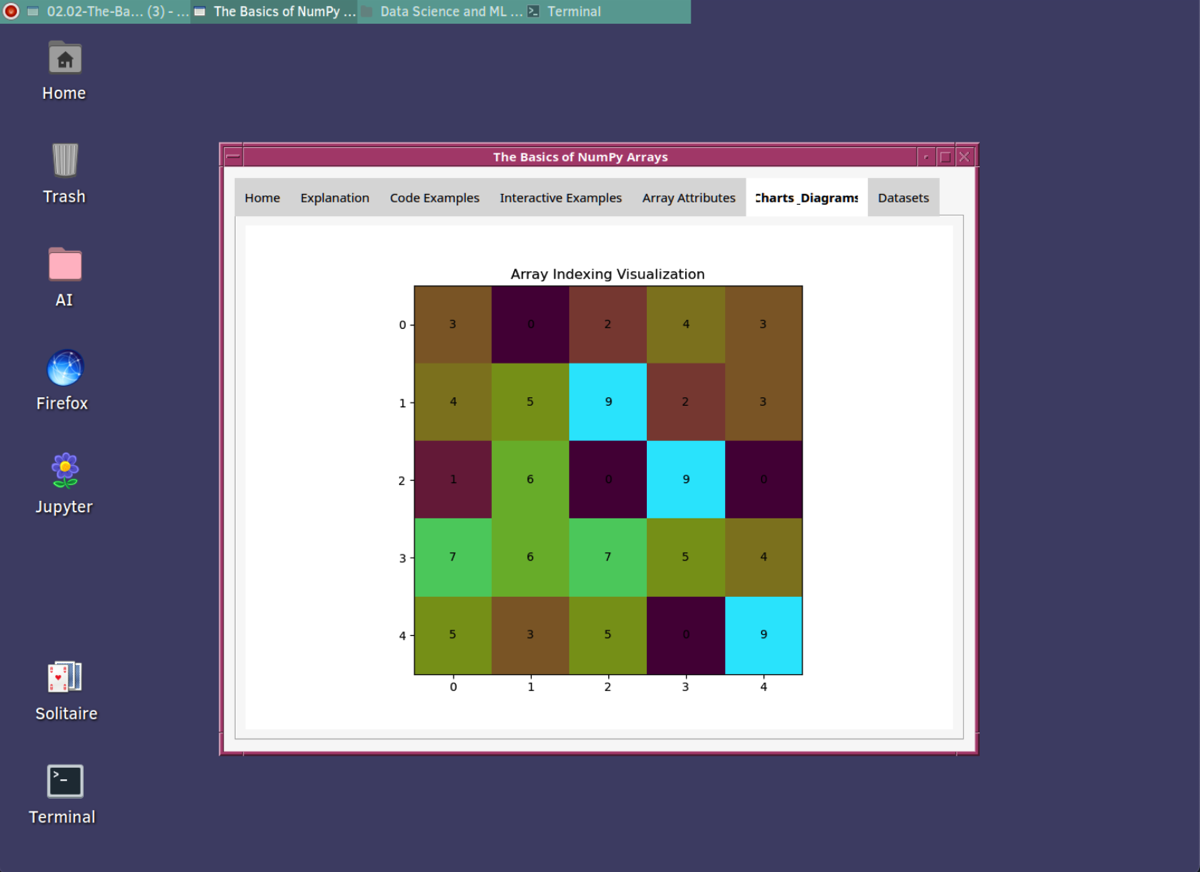Switch to Data Science and ML taskbar window
The image size is (1200, 872).
pyautogui.click(x=442, y=12)
